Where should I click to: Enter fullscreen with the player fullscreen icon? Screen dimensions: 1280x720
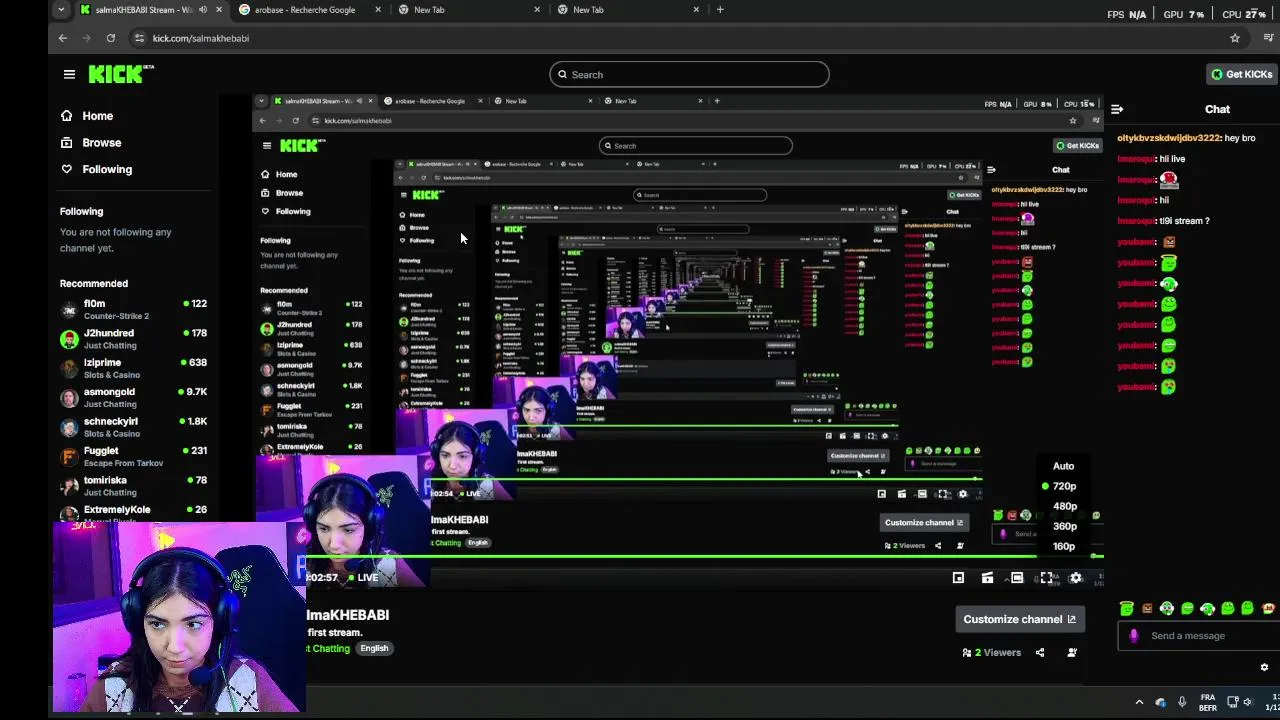click(1046, 578)
